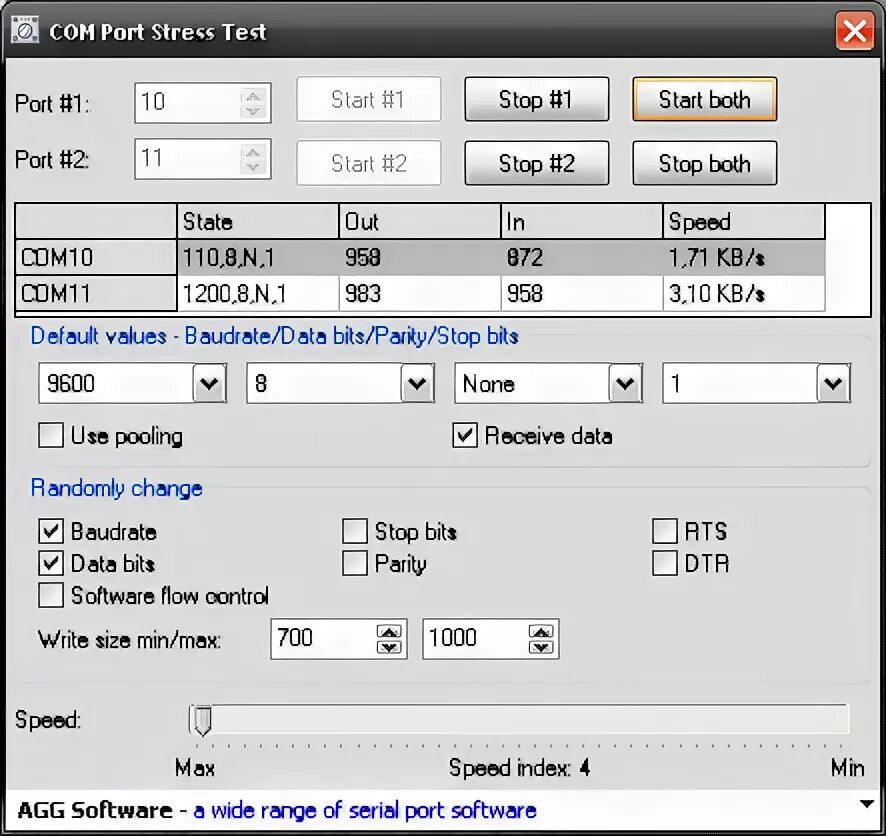886x836 pixels.
Task: Increase Port #1 with the up arrow
Action: click(x=253, y=95)
